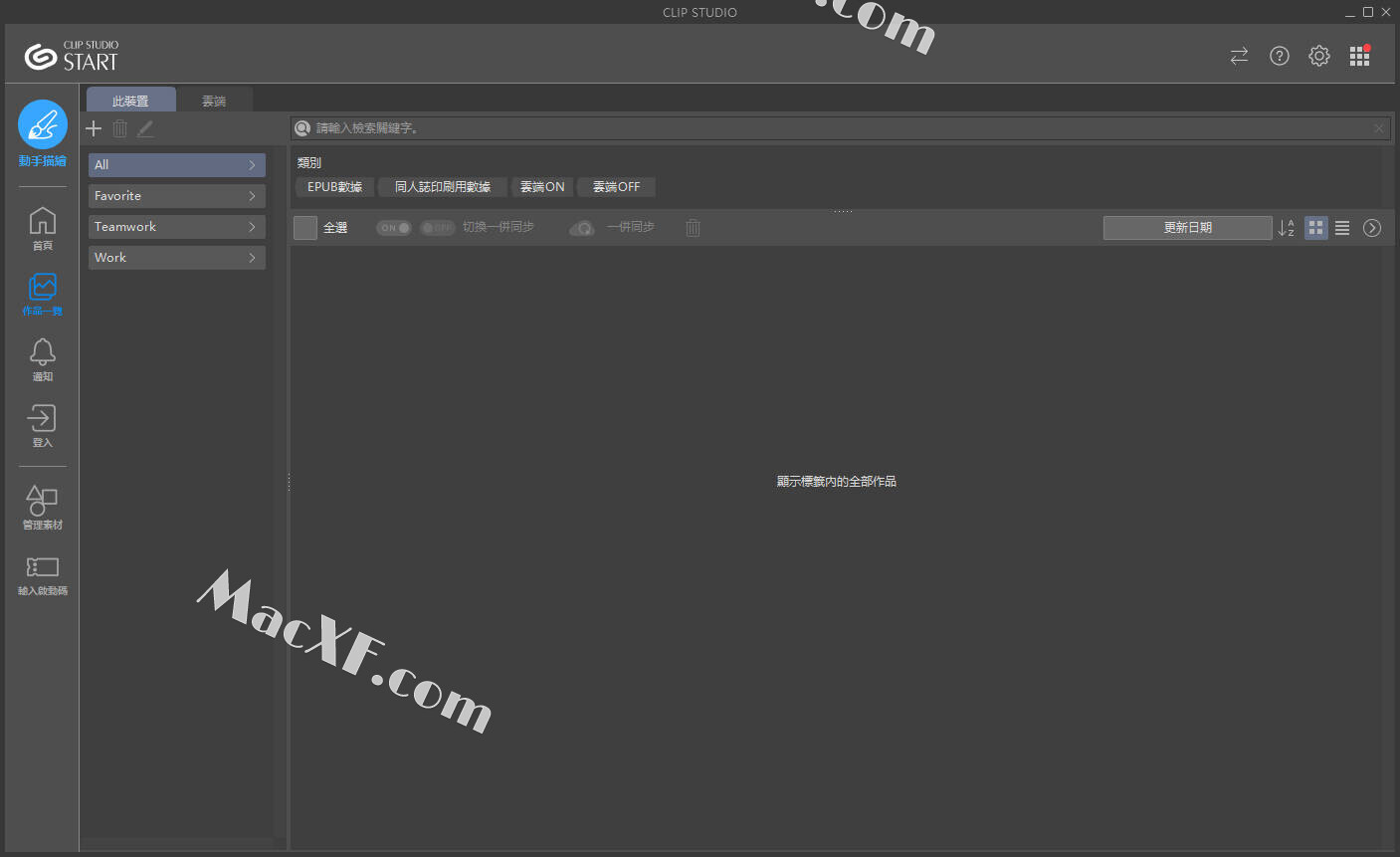
Task: Click the CLIP STUDIO START logo
Action: 72,56
